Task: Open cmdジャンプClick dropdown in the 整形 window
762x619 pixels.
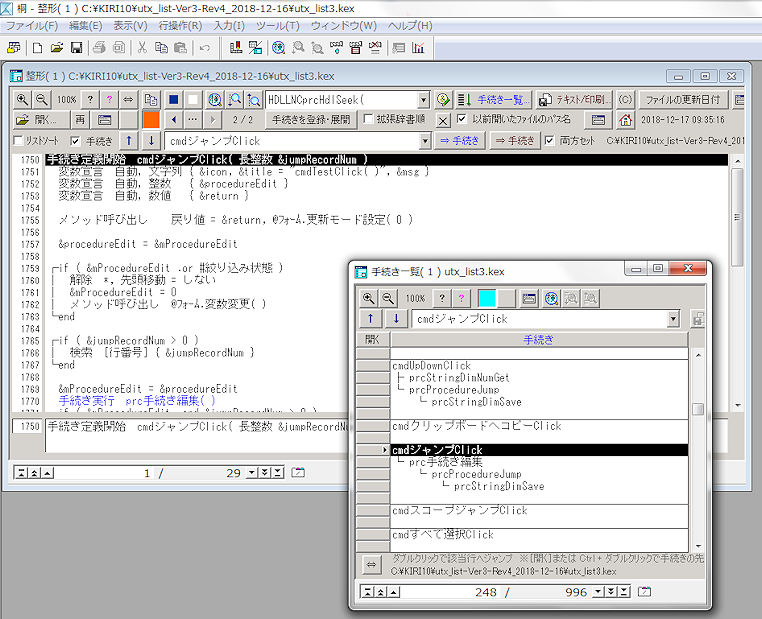Action: (423, 141)
